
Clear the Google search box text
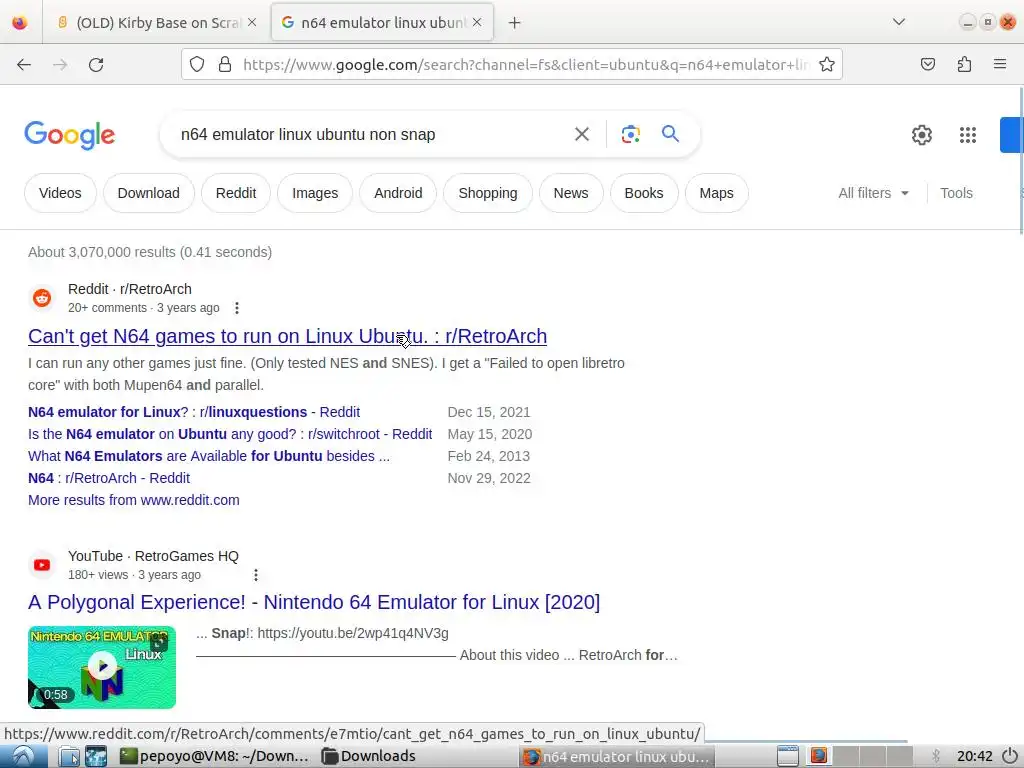[581, 134]
